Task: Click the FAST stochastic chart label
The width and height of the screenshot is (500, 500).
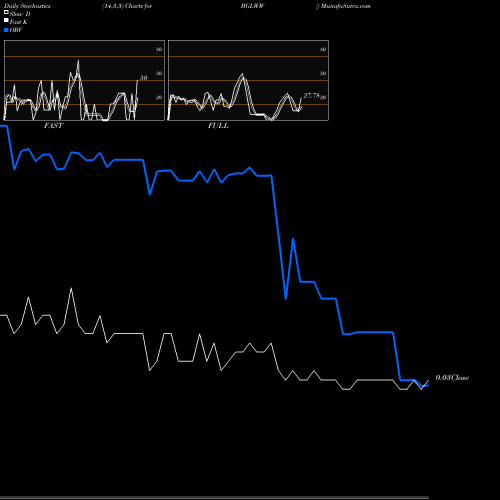Action: point(53,126)
